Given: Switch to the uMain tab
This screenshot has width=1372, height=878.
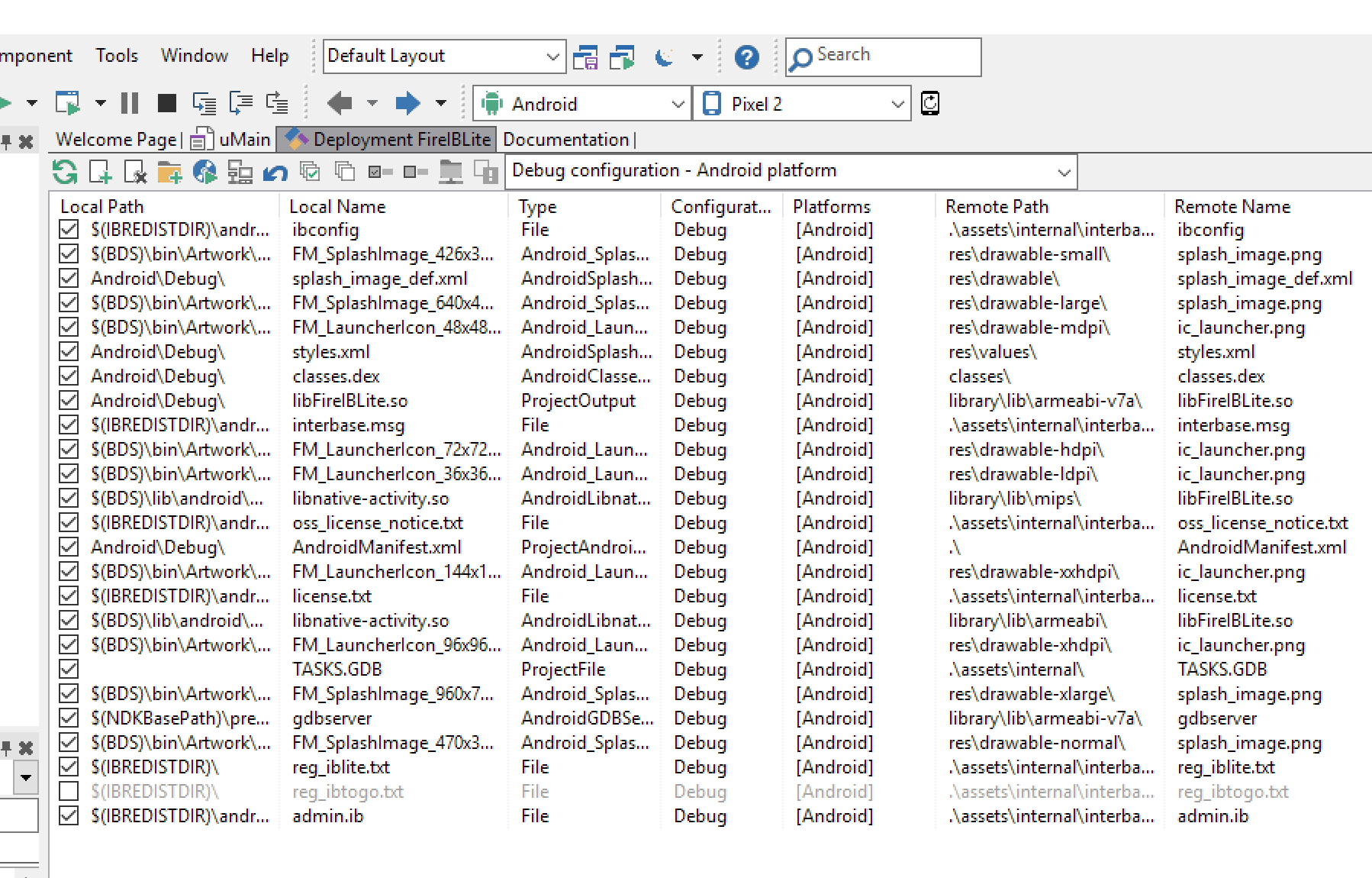Looking at the screenshot, I should pyautogui.click(x=230, y=140).
